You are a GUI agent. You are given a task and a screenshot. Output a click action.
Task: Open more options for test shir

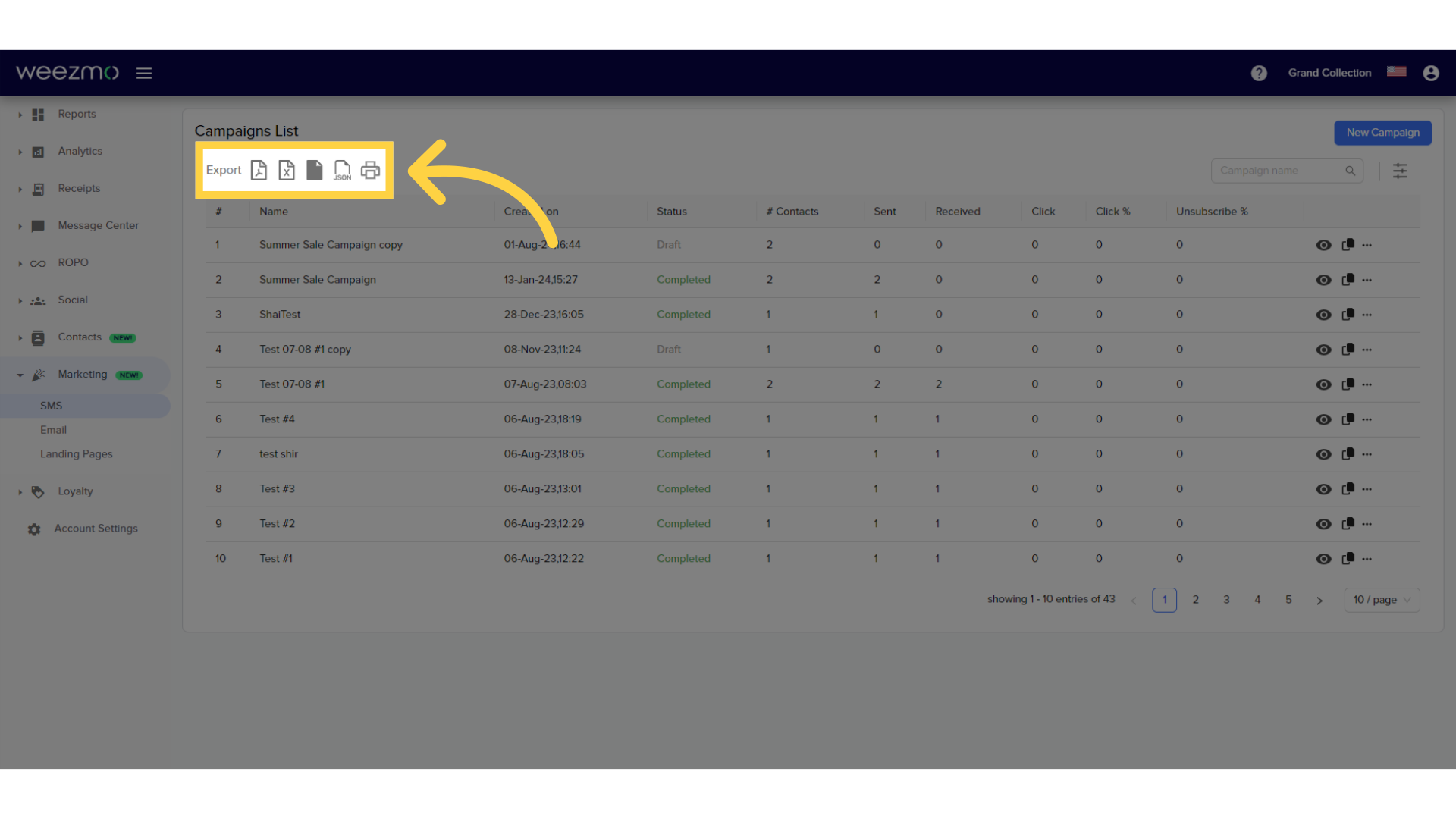coord(1367,454)
